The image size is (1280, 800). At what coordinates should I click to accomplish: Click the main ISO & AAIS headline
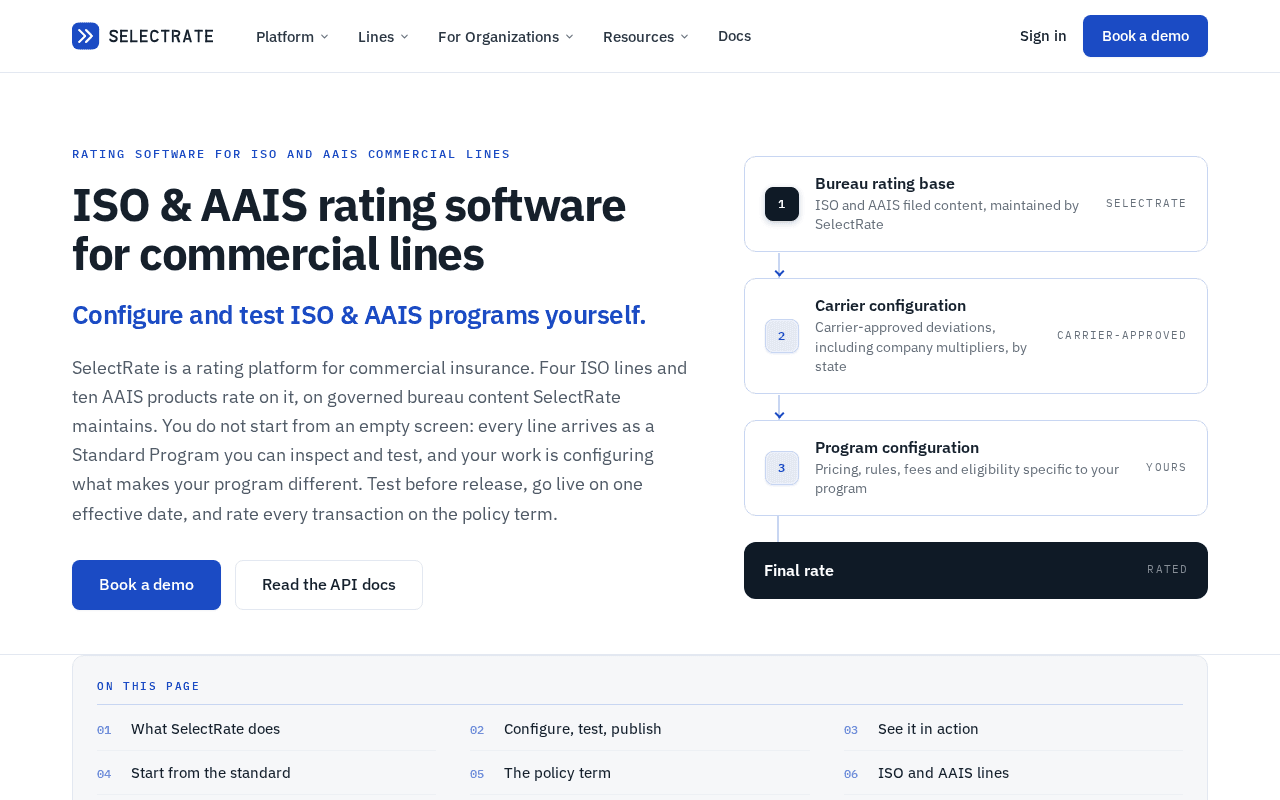[349, 229]
